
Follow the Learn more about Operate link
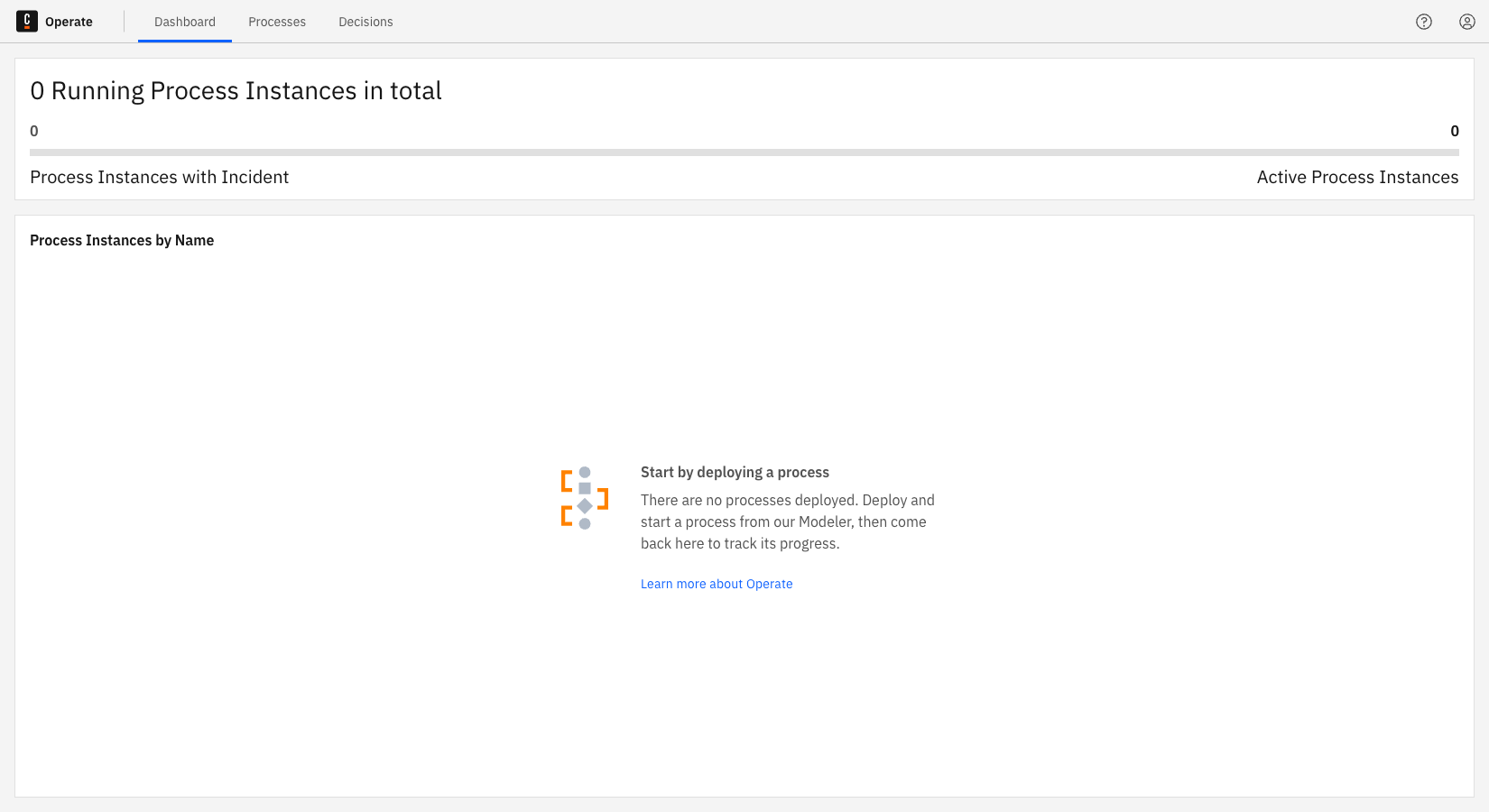pos(717,584)
